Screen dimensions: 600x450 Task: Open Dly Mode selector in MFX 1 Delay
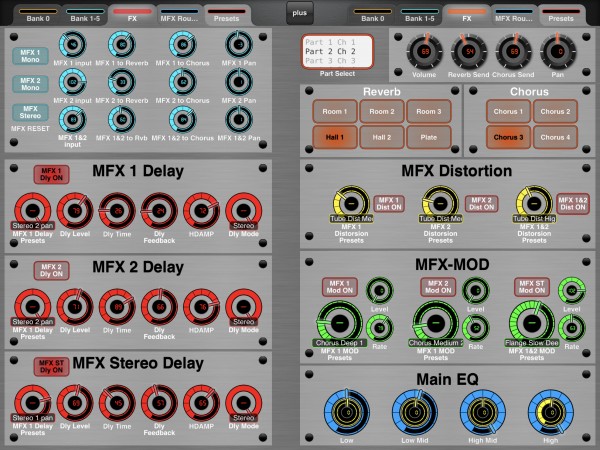[x=244, y=211]
